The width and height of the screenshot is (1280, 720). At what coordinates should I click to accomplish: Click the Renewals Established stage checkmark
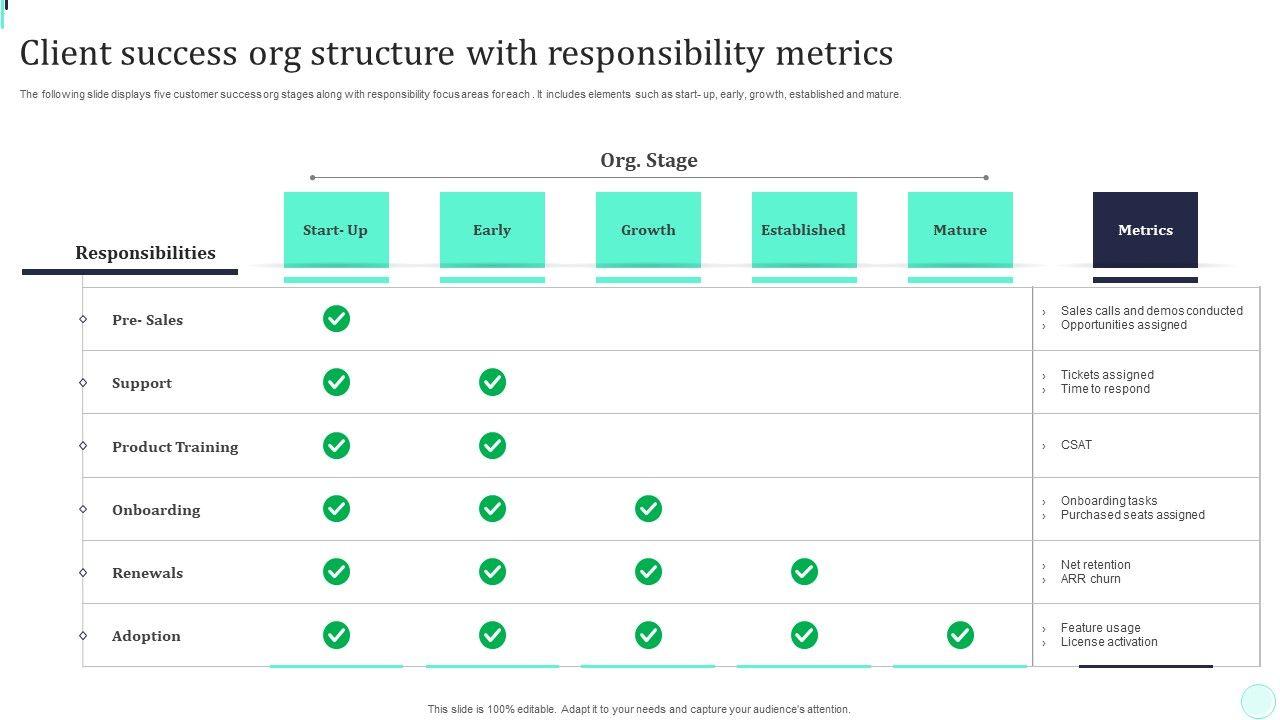[x=804, y=572]
